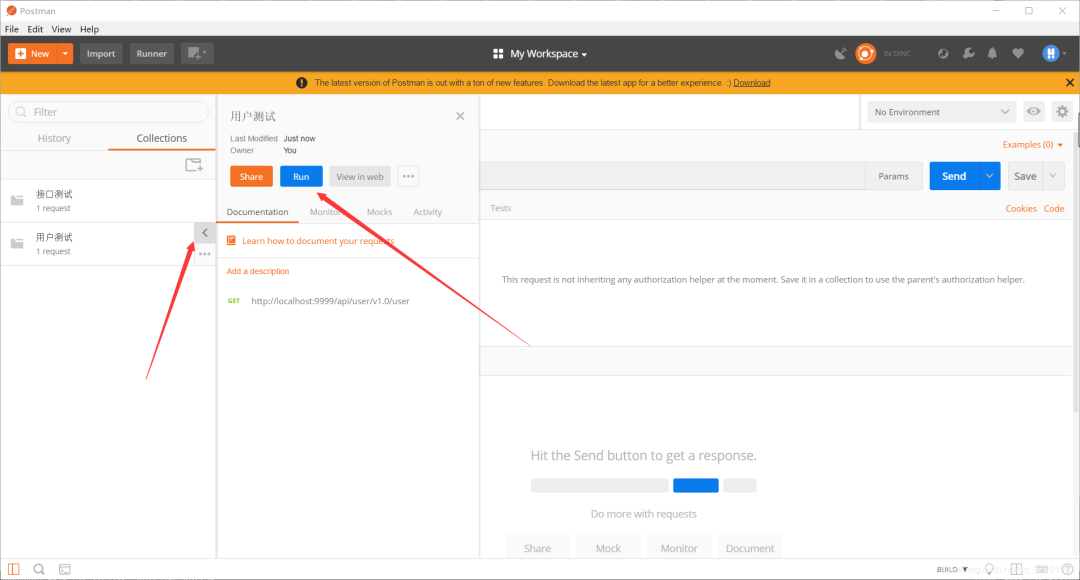Open the Send dropdown arrow
Screen dimensions: 1080x580
(990, 176)
